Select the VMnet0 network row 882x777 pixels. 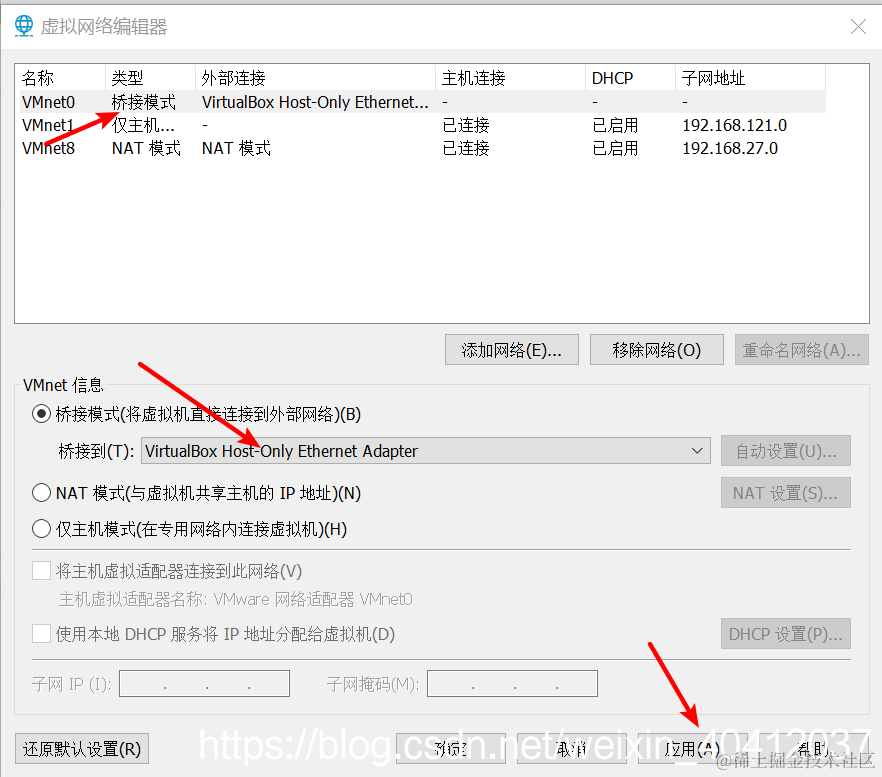(x=422, y=102)
